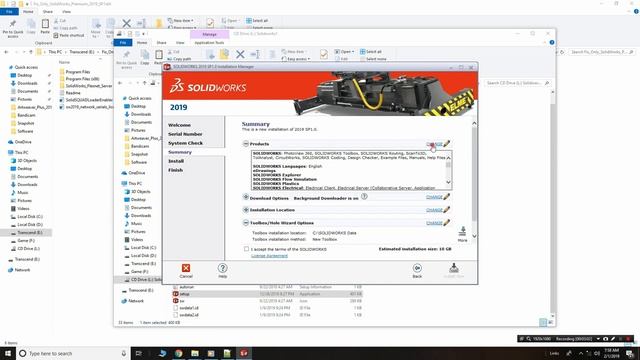Select the Summary step
The image size is (640, 360).
pos(180,152)
